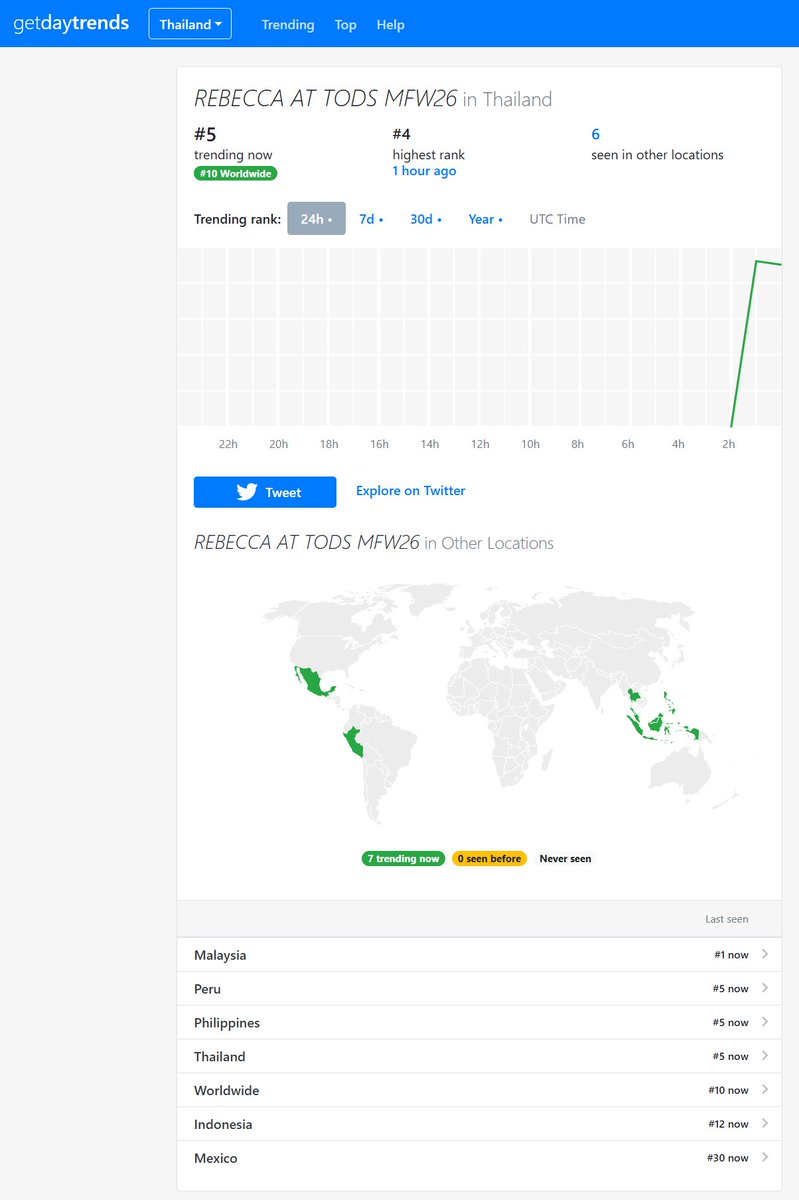Select the 24h trending rank tab
799x1200 pixels.
click(x=316, y=219)
